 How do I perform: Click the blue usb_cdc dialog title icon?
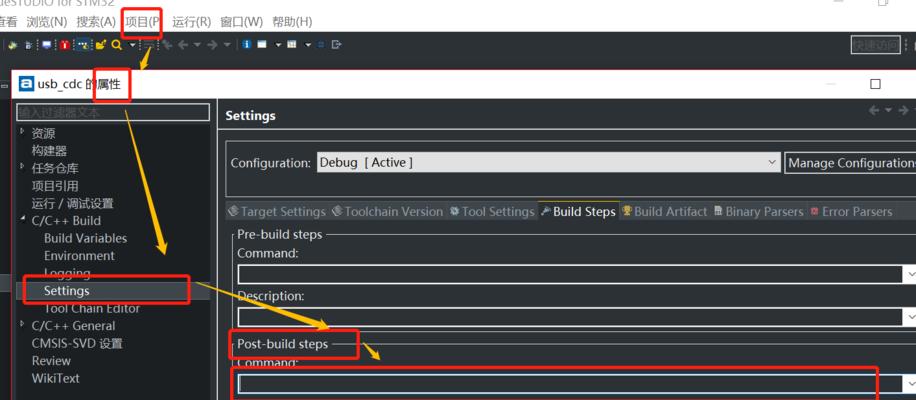pyautogui.click(x=25, y=84)
